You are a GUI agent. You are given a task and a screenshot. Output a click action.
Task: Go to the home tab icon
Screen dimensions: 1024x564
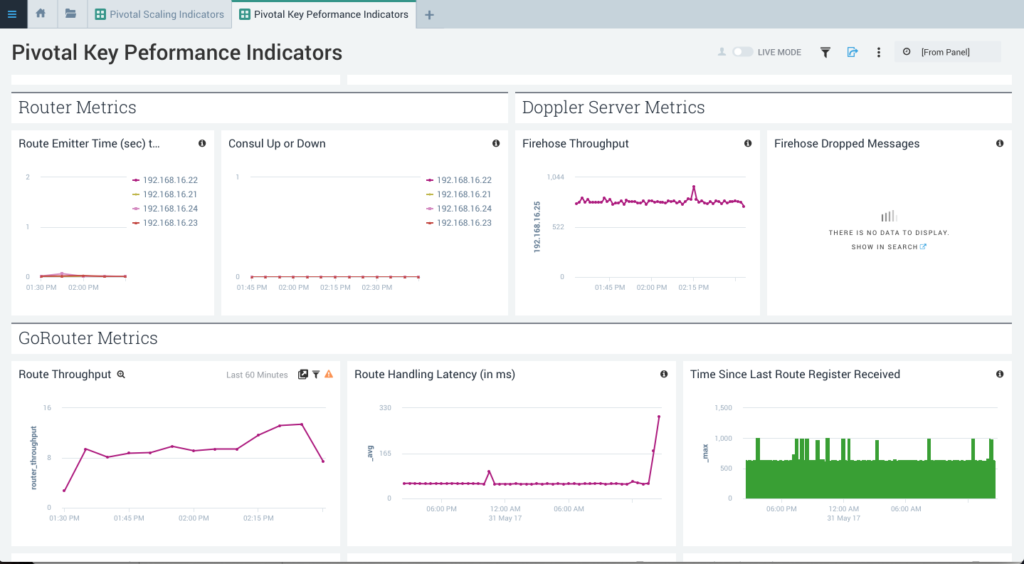click(x=40, y=13)
